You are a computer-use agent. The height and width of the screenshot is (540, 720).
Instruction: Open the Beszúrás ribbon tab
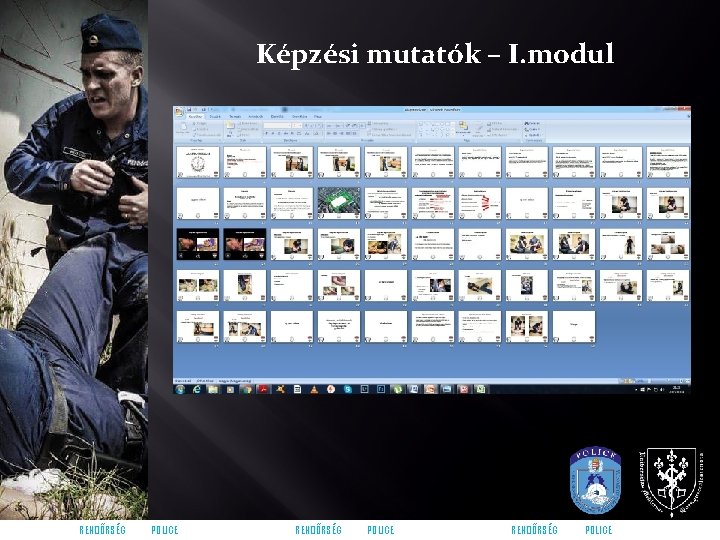tap(215, 117)
